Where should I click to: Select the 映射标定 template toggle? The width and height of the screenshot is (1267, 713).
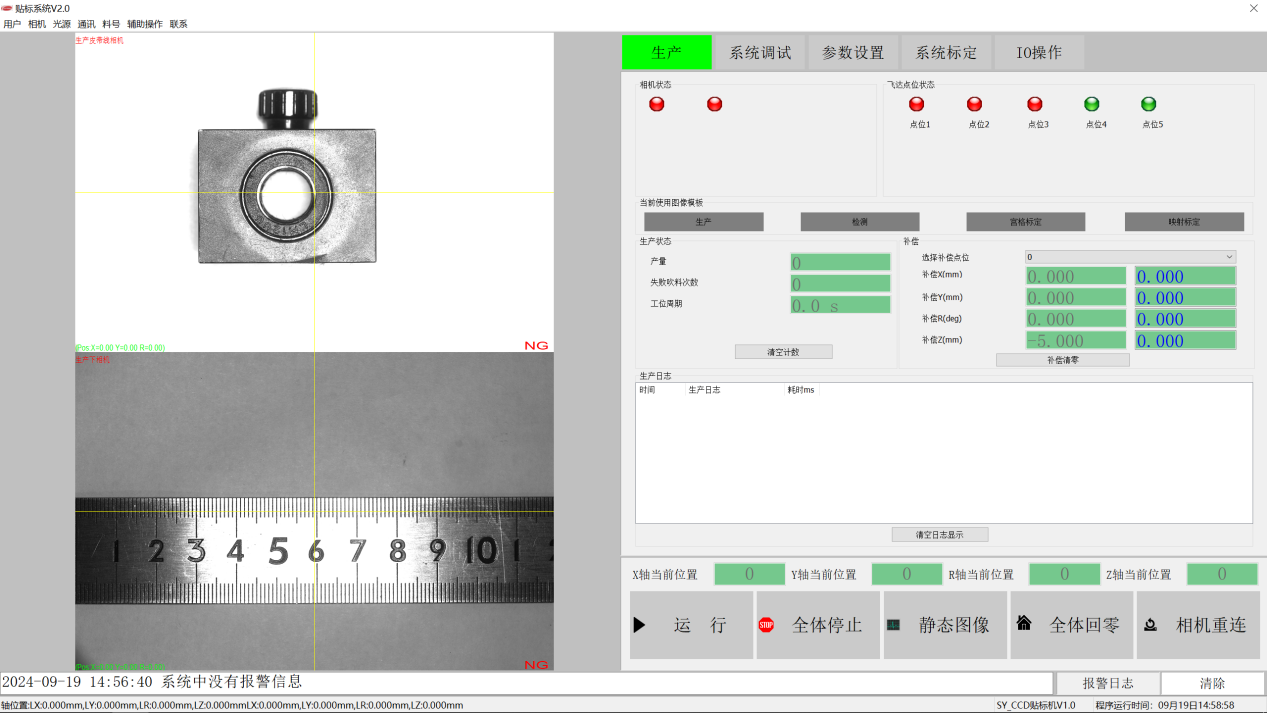1184,222
